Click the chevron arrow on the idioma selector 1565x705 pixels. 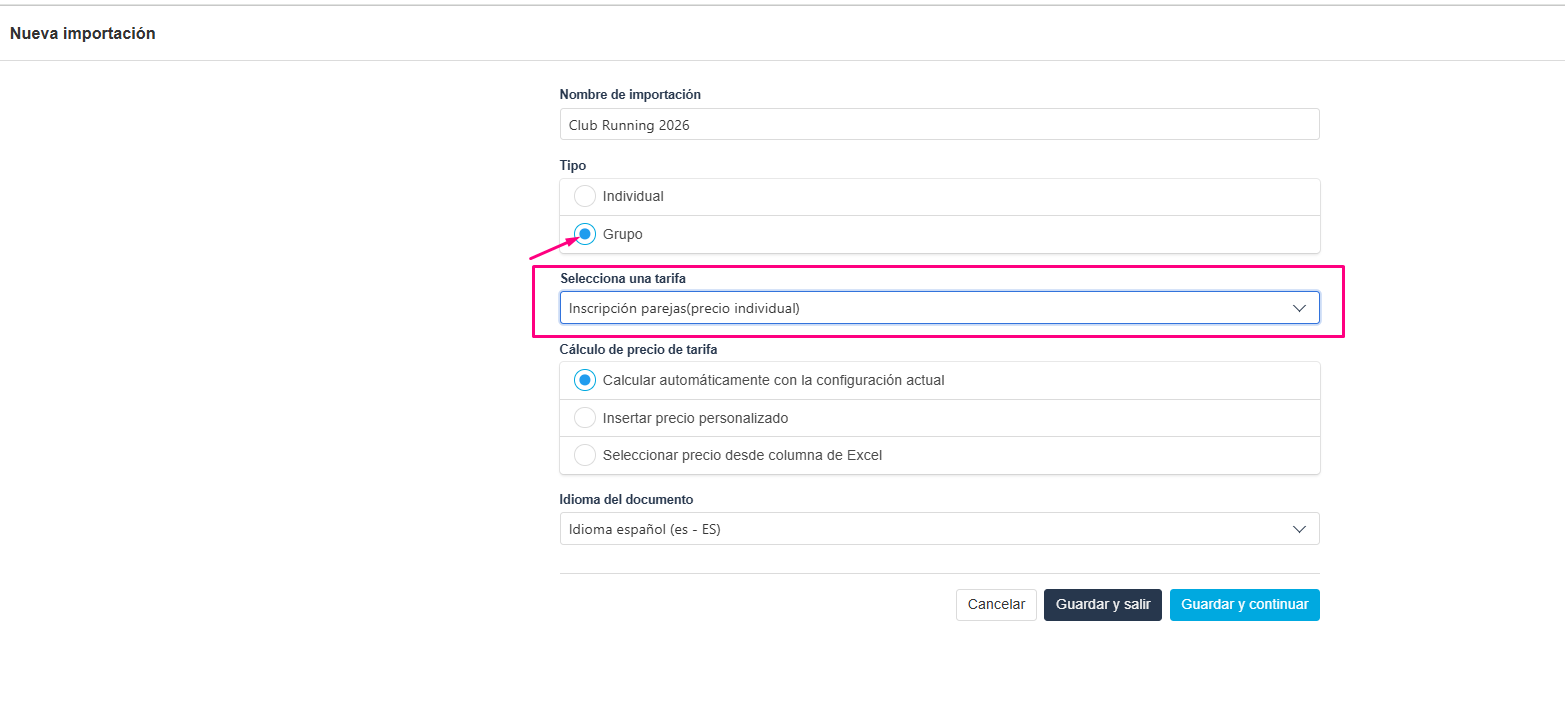point(1299,529)
